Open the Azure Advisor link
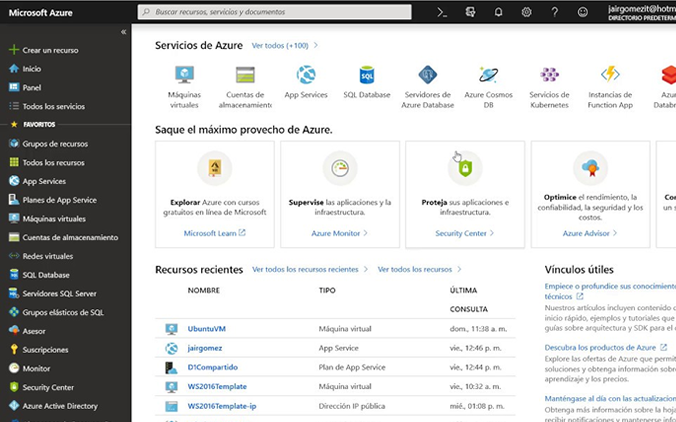This screenshot has width=676, height=422. [x=590, y=233]
